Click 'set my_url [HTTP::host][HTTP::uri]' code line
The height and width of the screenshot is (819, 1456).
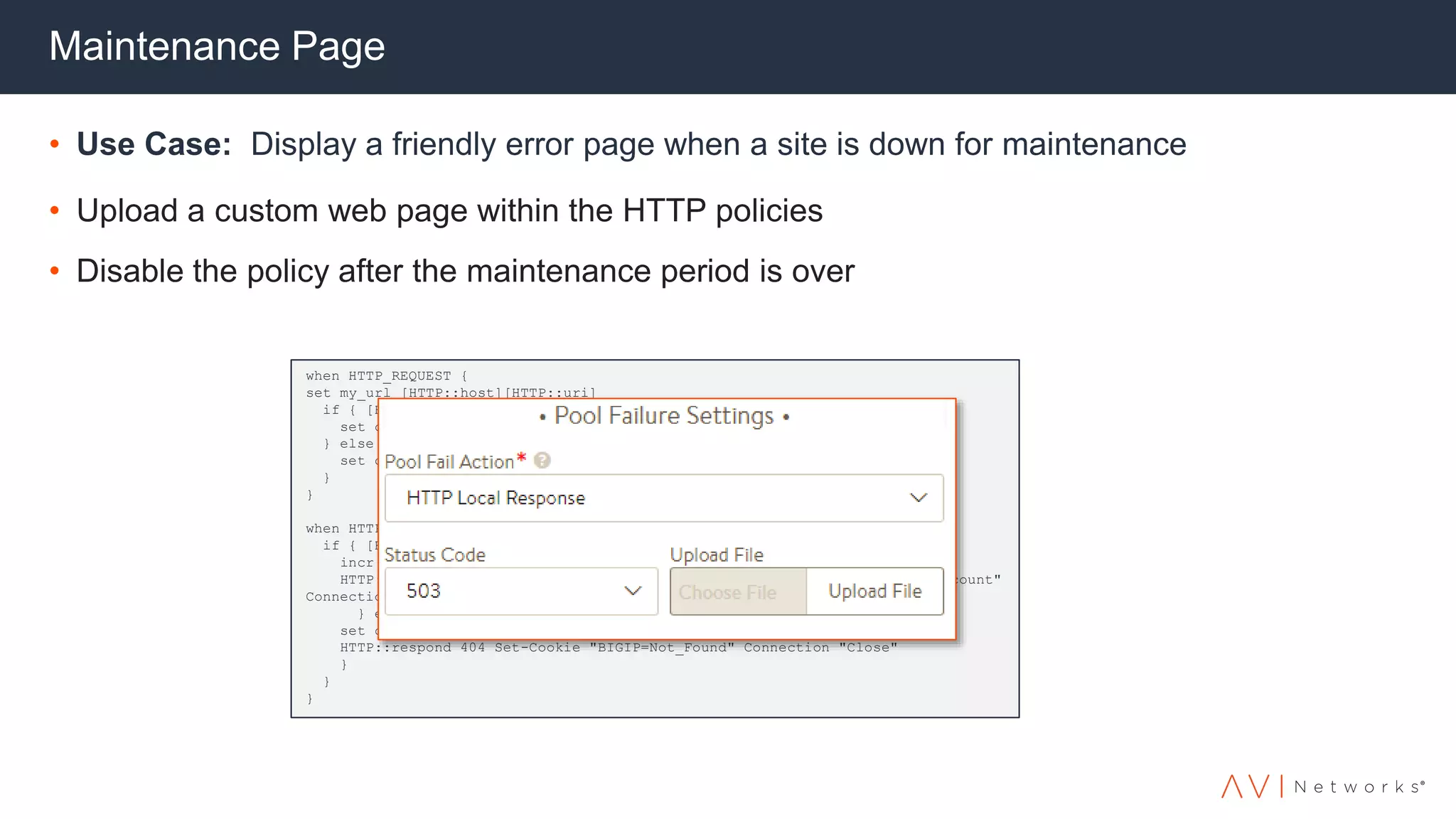(451, 392)
